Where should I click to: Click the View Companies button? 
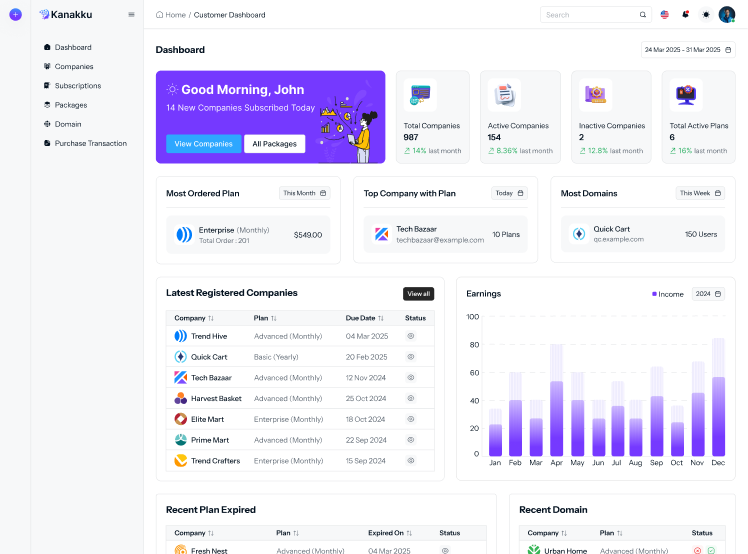203,144
